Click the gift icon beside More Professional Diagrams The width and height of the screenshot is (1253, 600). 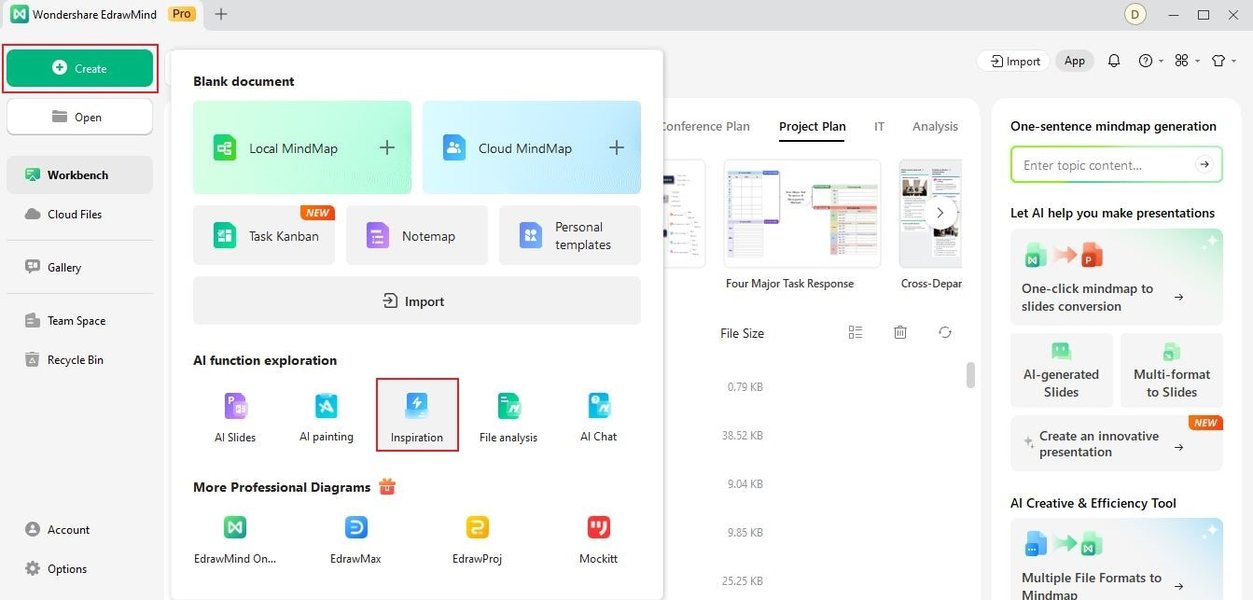[x=387, y=487]
